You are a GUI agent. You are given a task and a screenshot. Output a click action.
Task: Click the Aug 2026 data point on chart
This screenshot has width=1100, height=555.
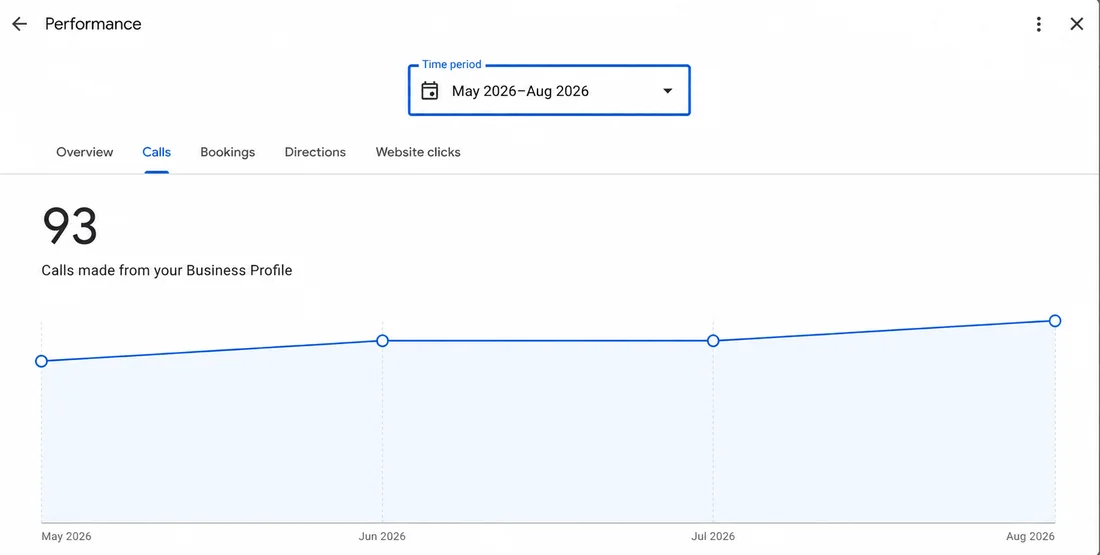pos(1055,321)
